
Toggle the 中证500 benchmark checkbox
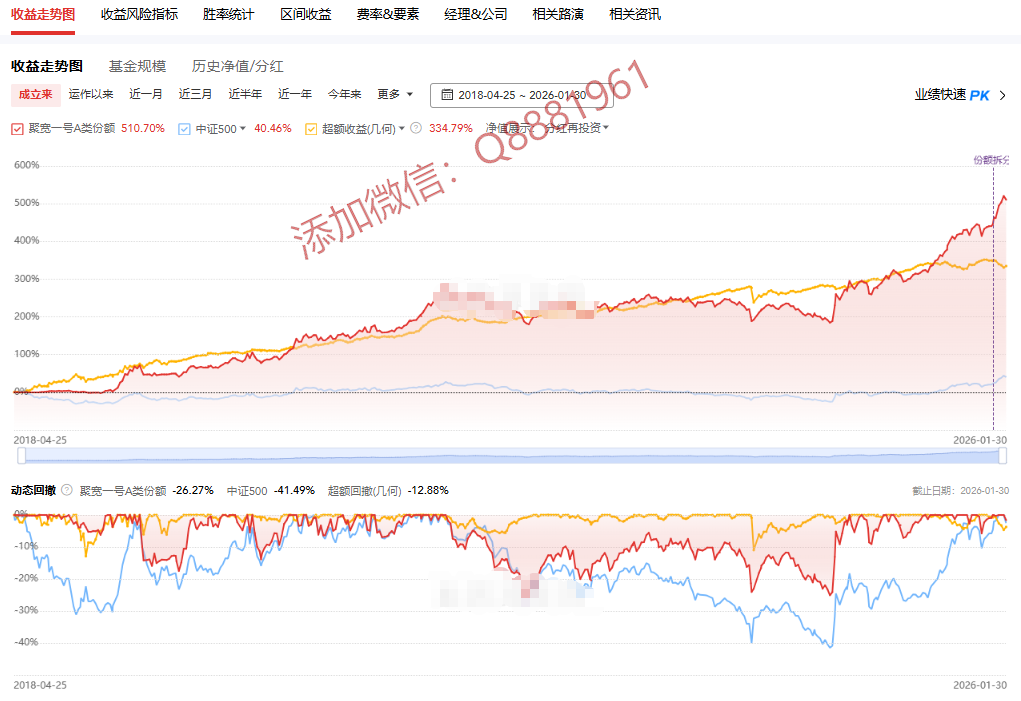[184, 128]
